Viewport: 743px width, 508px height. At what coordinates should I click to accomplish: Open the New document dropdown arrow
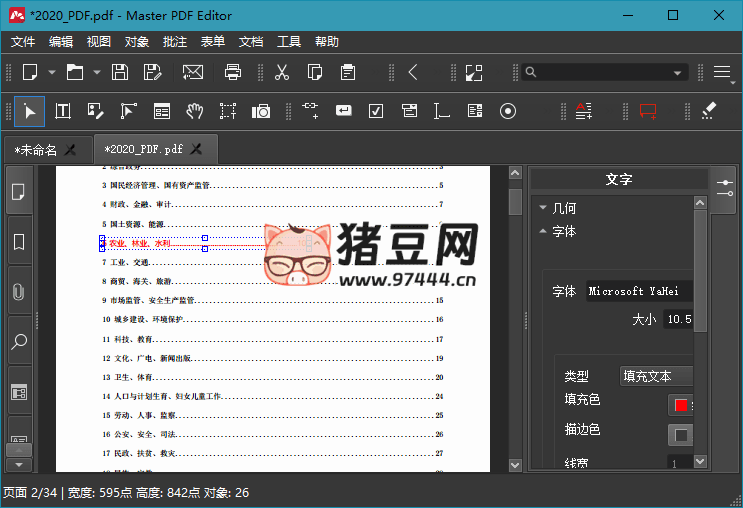tap(52, 73)
